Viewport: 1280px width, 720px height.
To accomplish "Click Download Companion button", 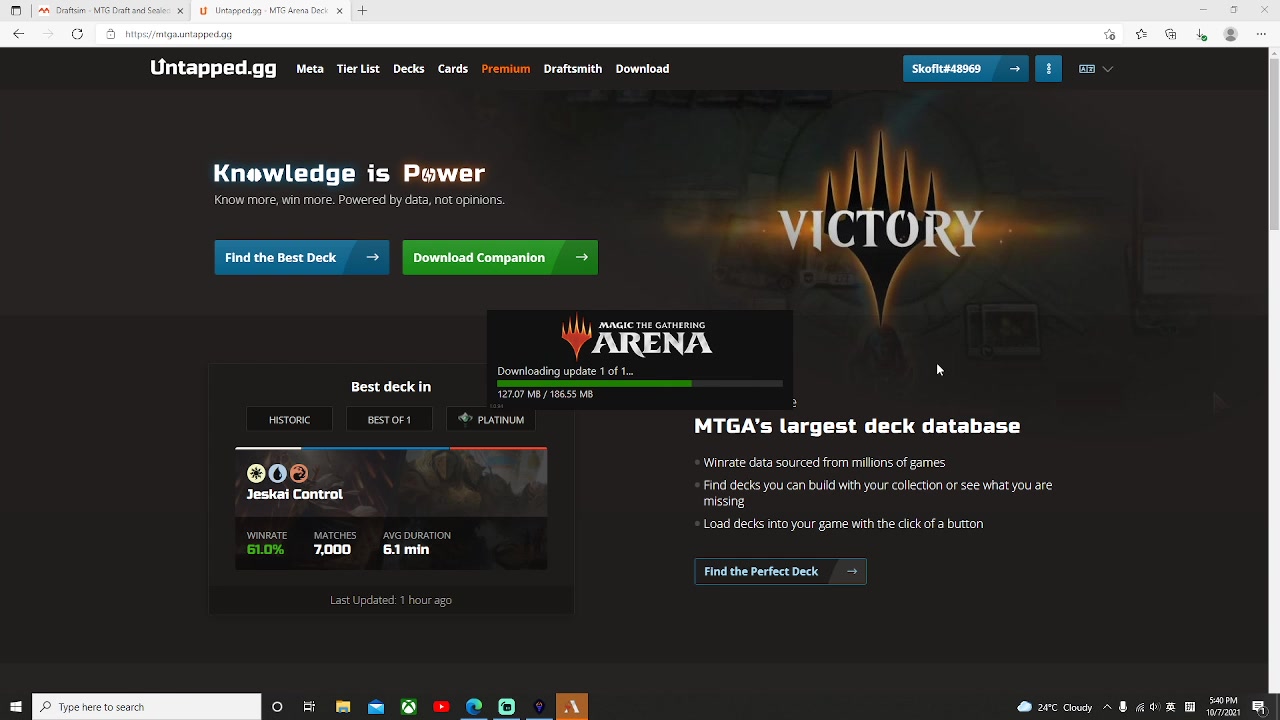I will pos(500,258).
